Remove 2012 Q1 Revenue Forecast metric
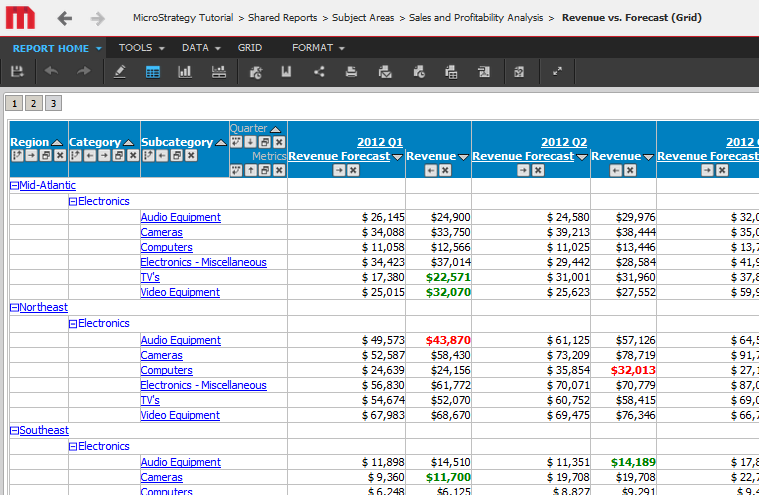Screen dimensions: 759x495 353,170
